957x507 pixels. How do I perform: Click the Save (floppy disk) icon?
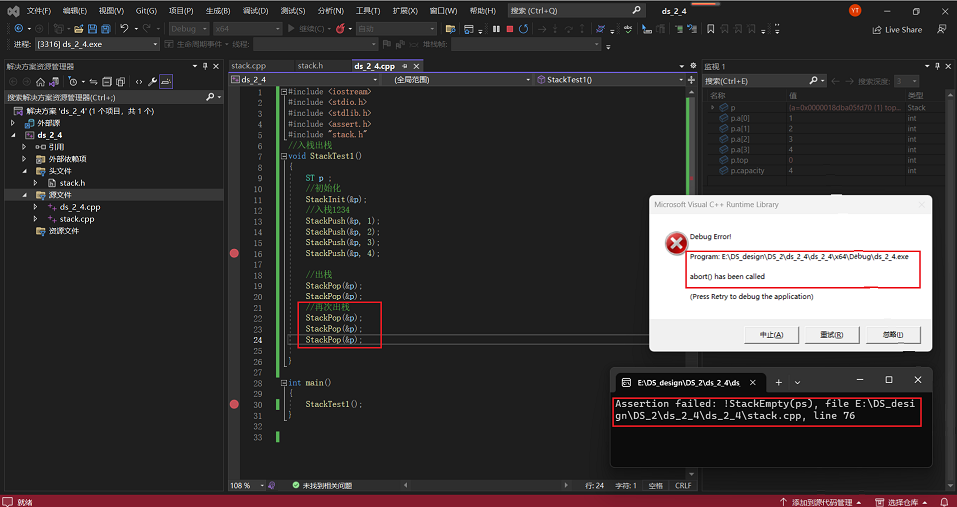tap(92, 29)
